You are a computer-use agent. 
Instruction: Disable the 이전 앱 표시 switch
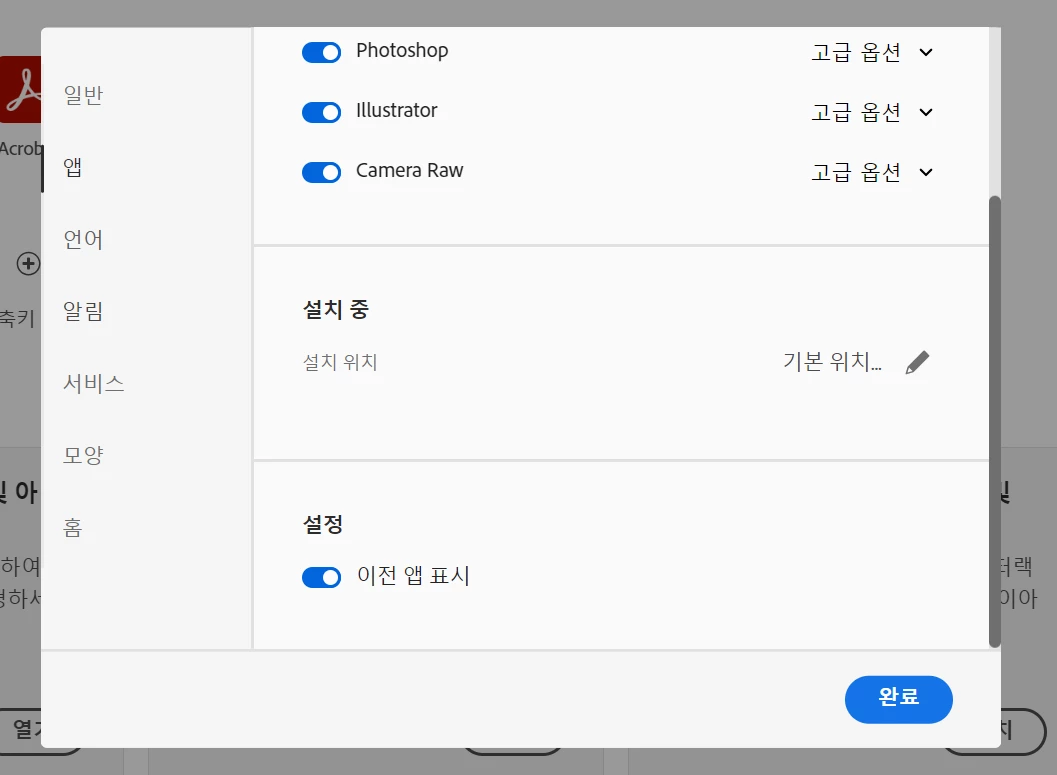[x=322, y=577]
